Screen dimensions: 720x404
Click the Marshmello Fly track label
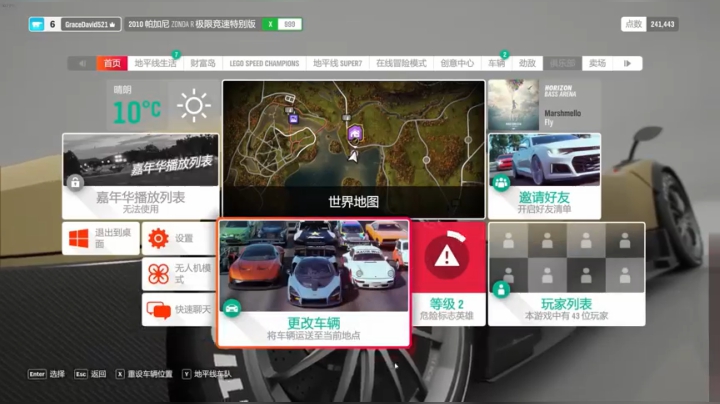[562, 118]
